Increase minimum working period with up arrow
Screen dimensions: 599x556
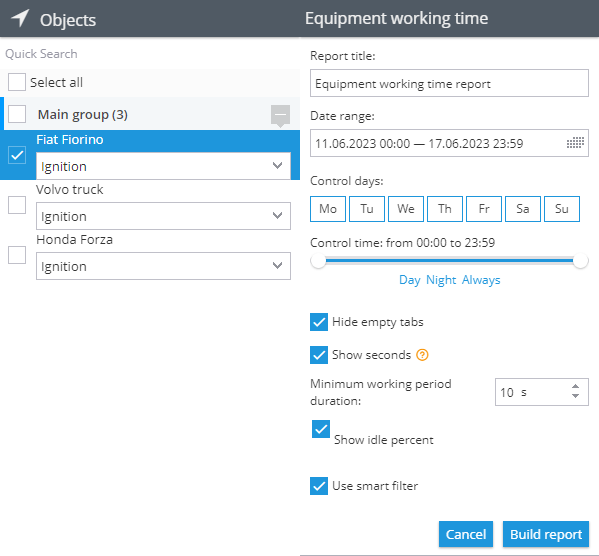(x=575, y=386)
